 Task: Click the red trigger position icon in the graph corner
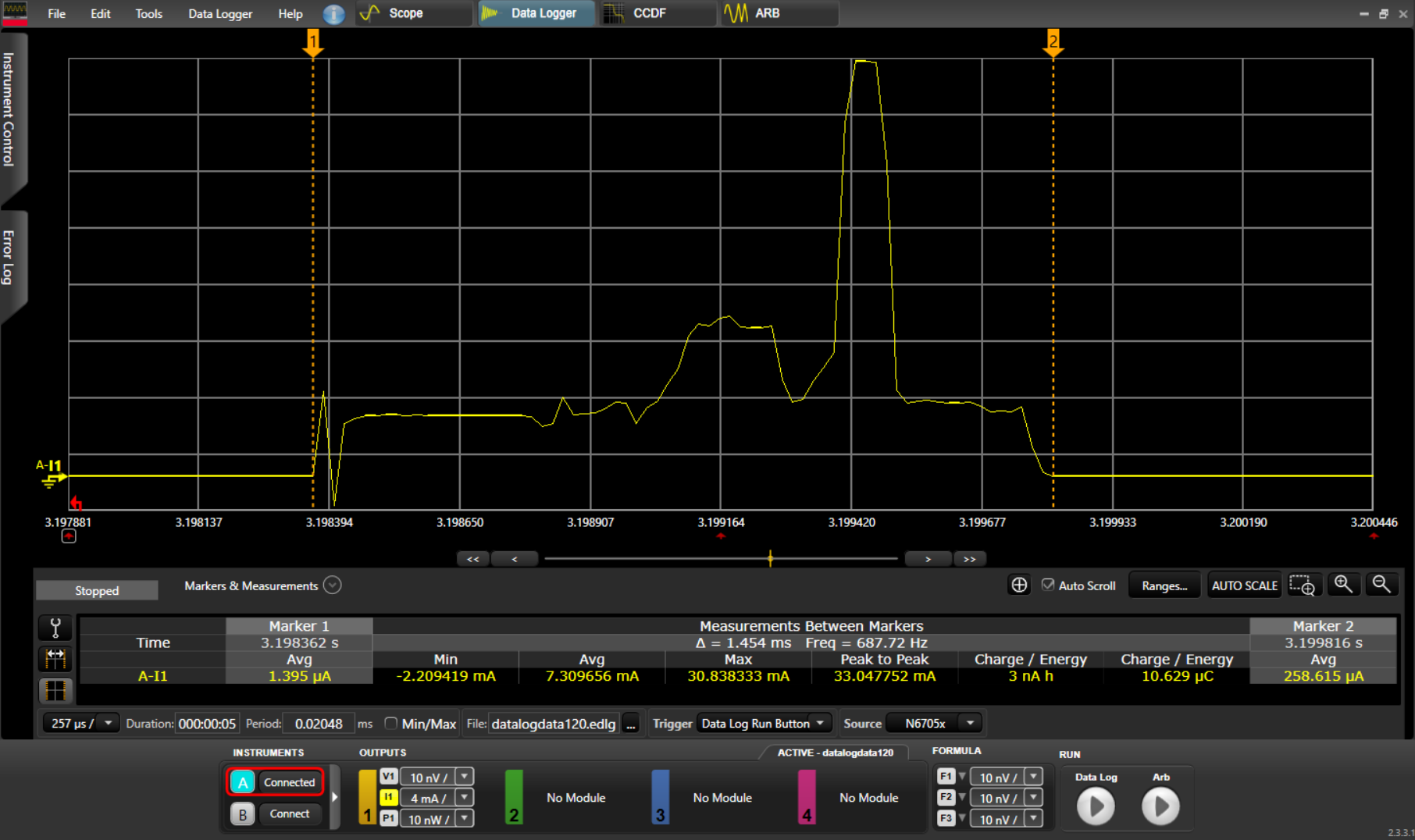76,502
